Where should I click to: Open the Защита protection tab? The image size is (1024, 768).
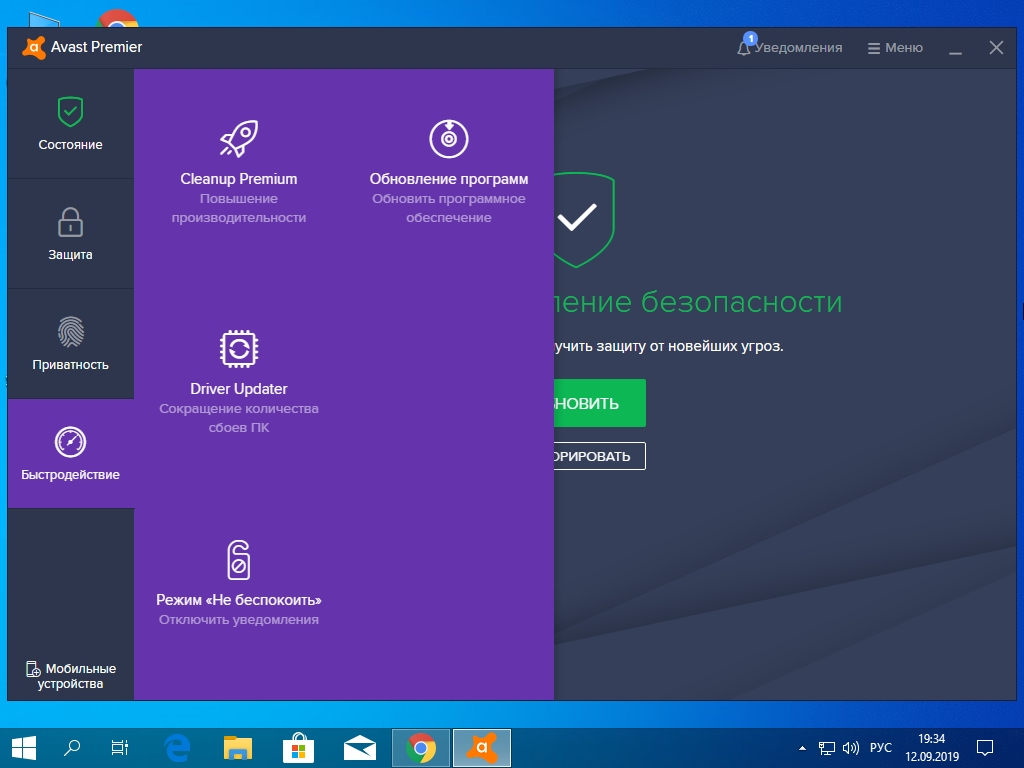71,234
